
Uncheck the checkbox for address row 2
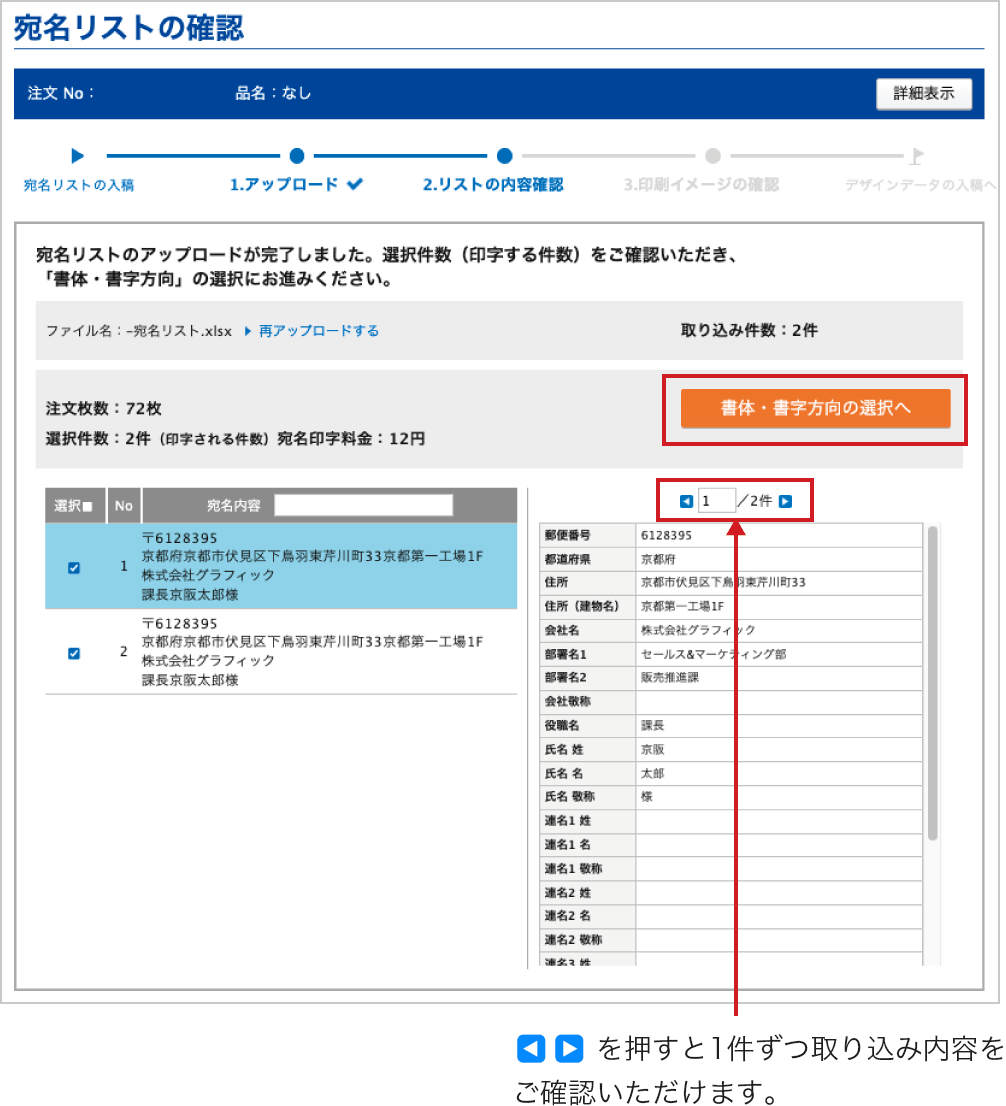click(74, 653)
